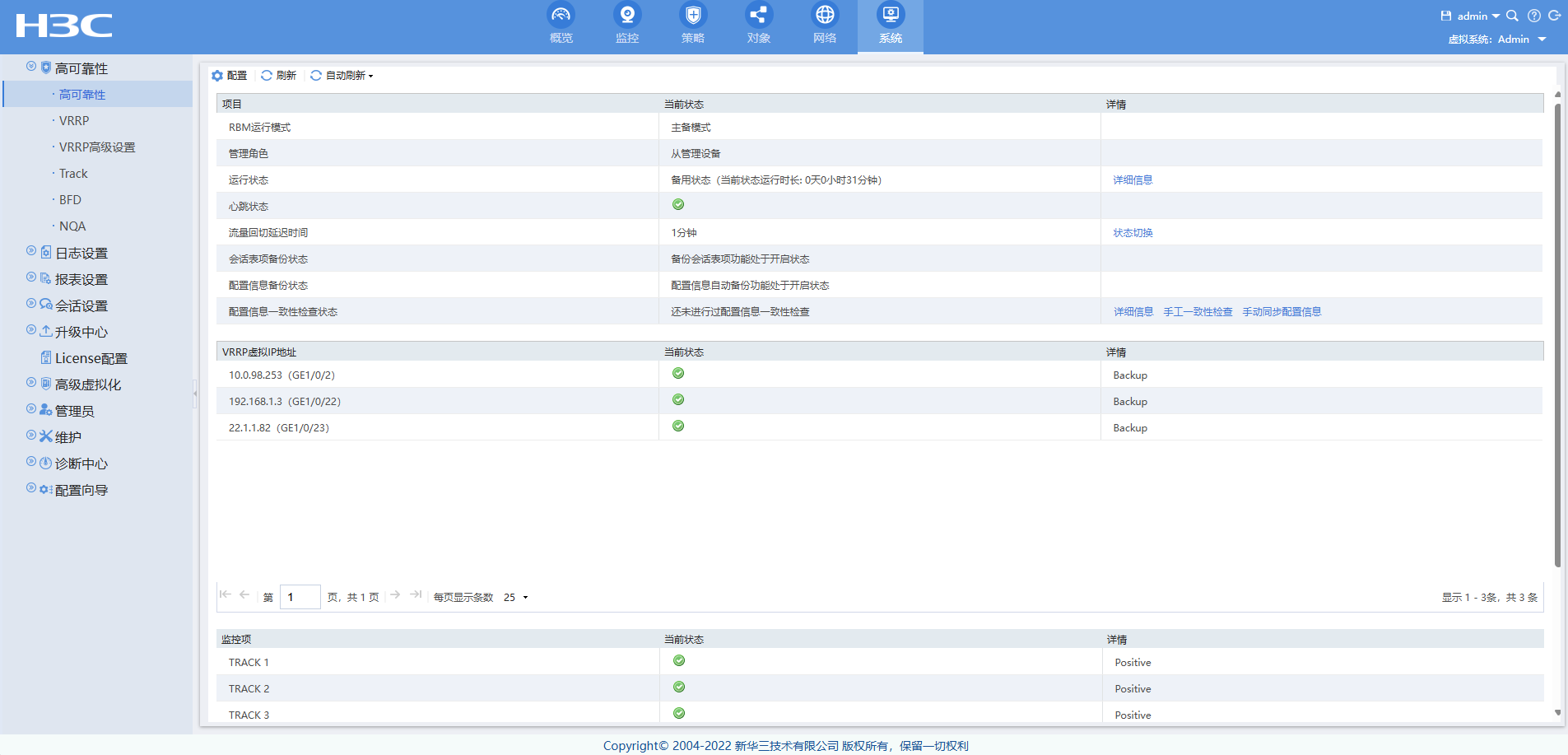Click the green status icon for TRACK 1
Image resolution: width=1568 pixels, height=755 pixels.
(679, 661)
